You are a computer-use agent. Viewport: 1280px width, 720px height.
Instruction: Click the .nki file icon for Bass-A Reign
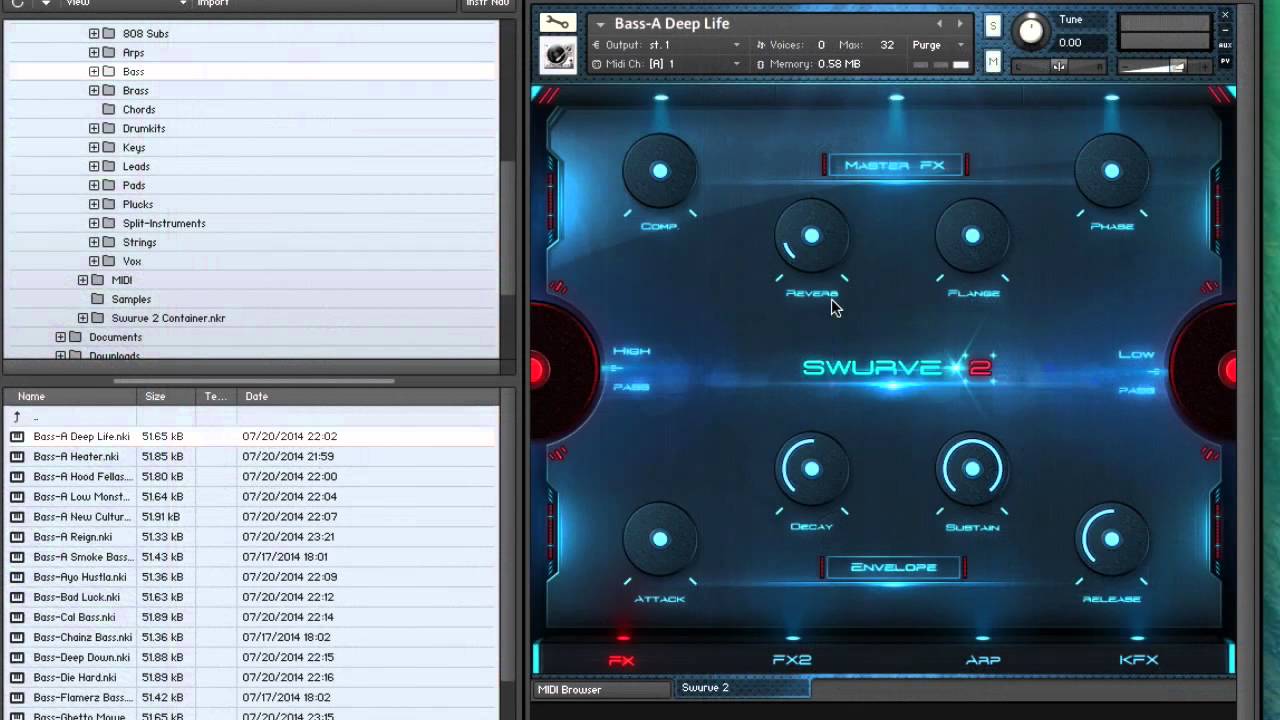pyautogui.click(x=17, y=537)
